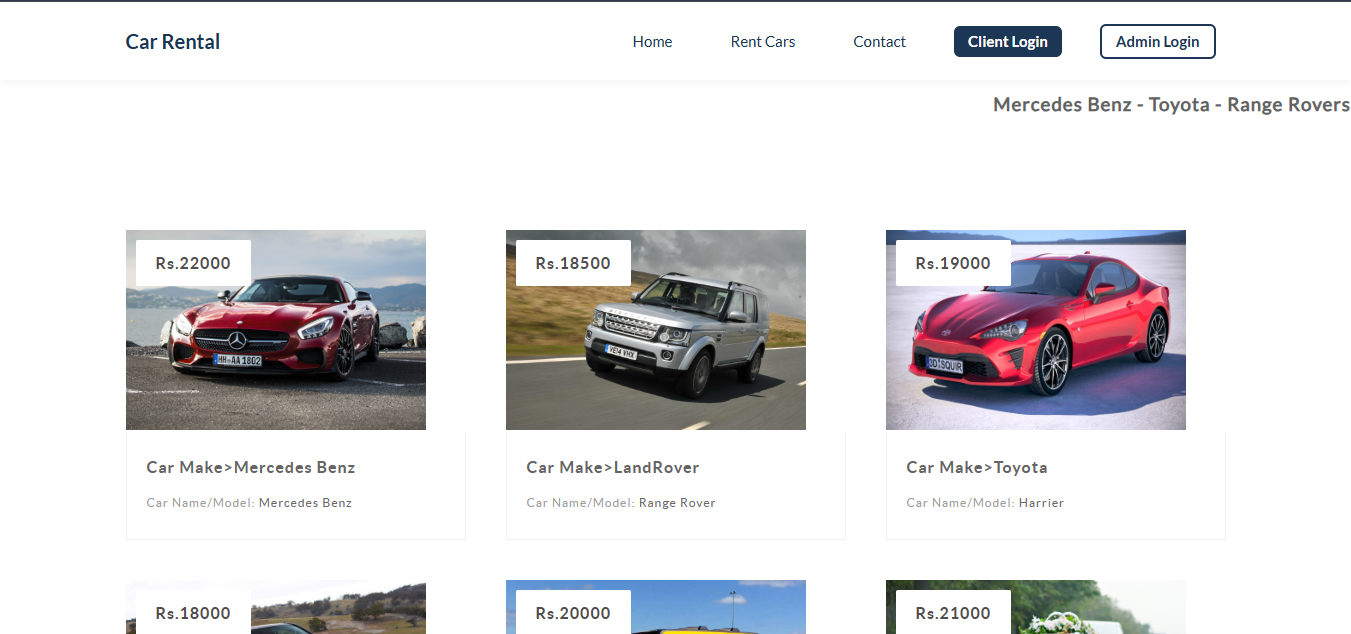The height and width of the screenshot is (634, 1351).
Task: Click the Rs.18500 price badge
Action: click(572, 262)
